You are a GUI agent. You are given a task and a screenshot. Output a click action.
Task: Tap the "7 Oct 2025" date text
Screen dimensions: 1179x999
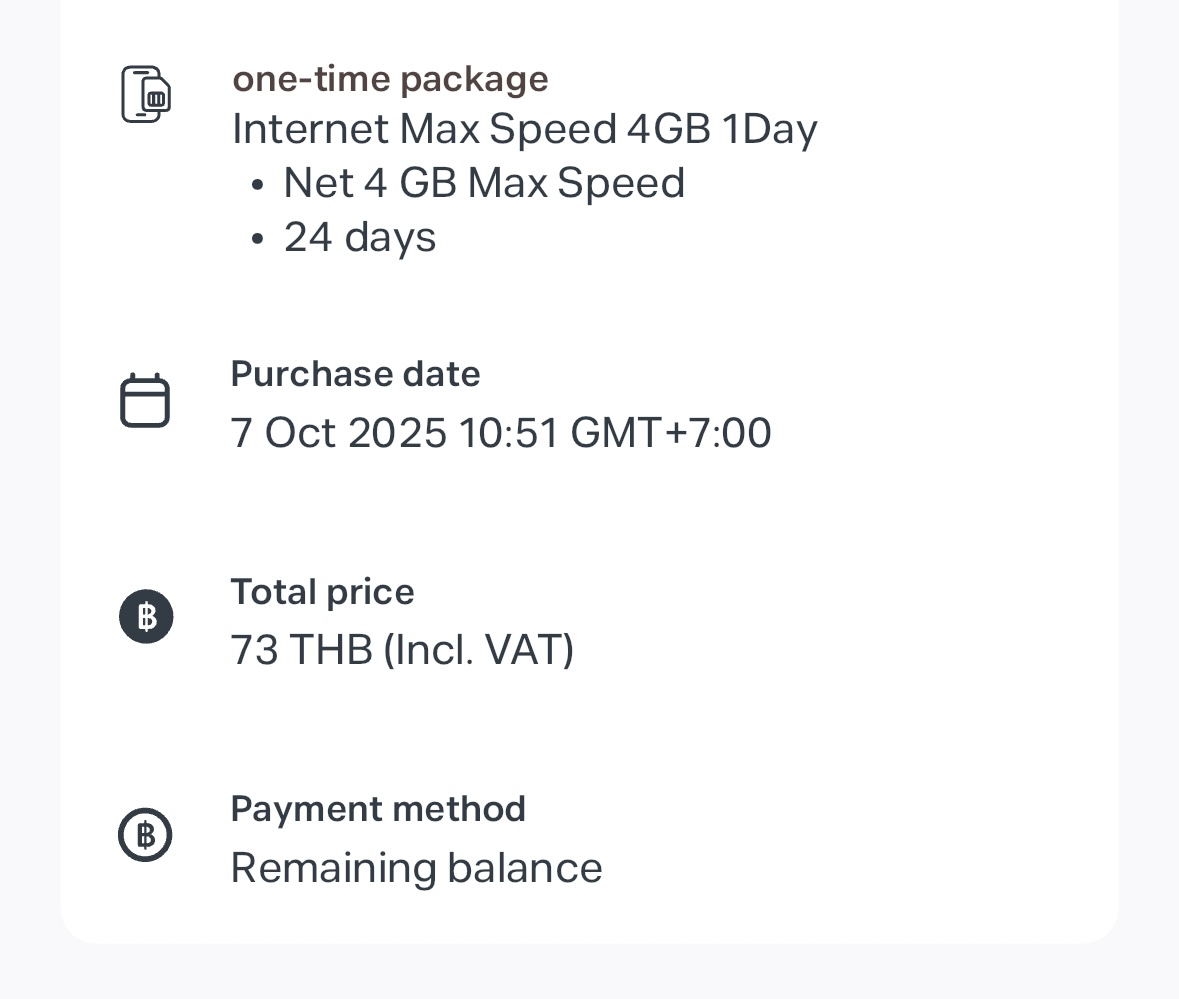[338, 433]
